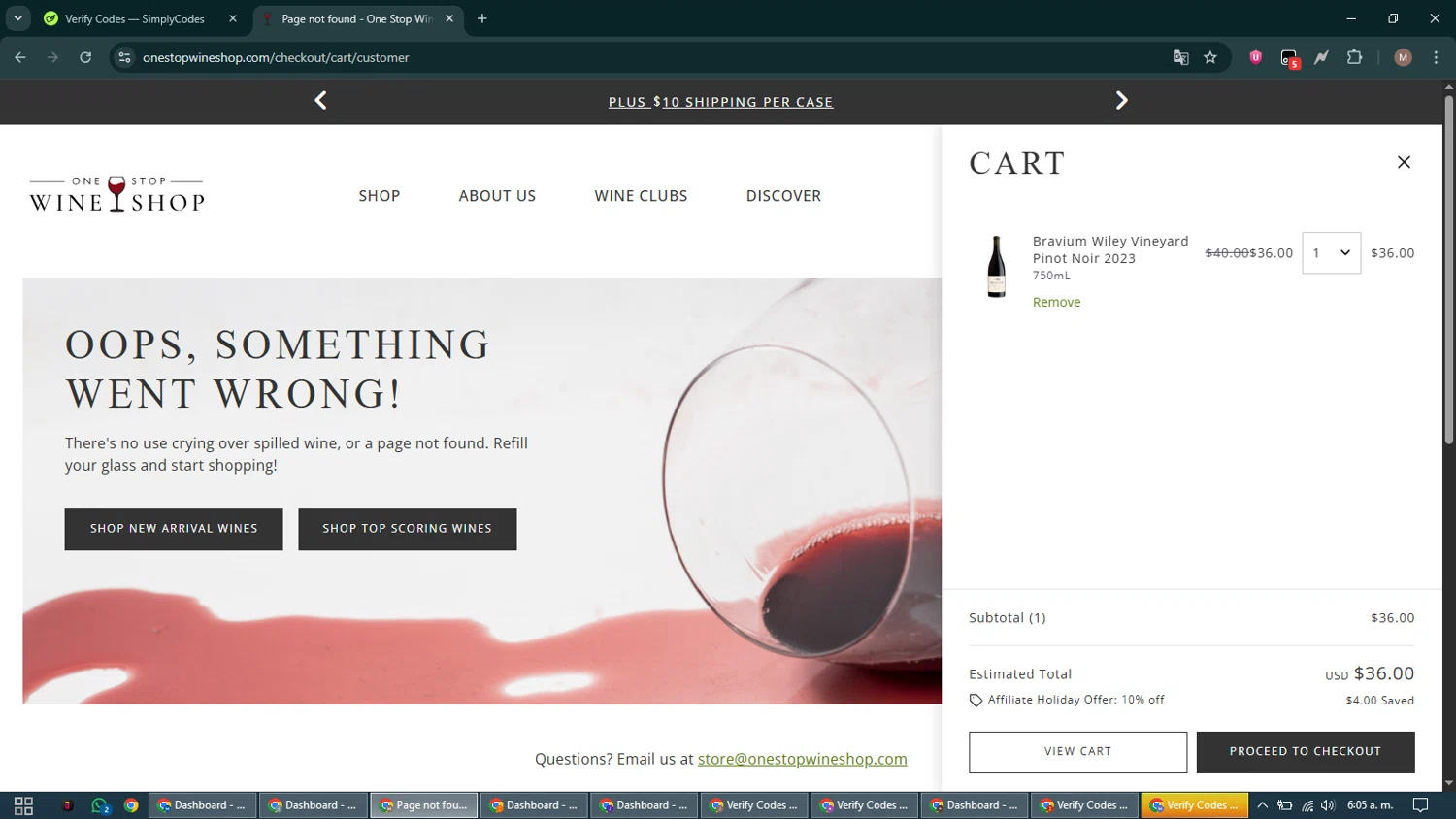The width and height of the screenshot is (1456, 819).
Task: Open the volume control in system tray
Action: point(1328,805)
